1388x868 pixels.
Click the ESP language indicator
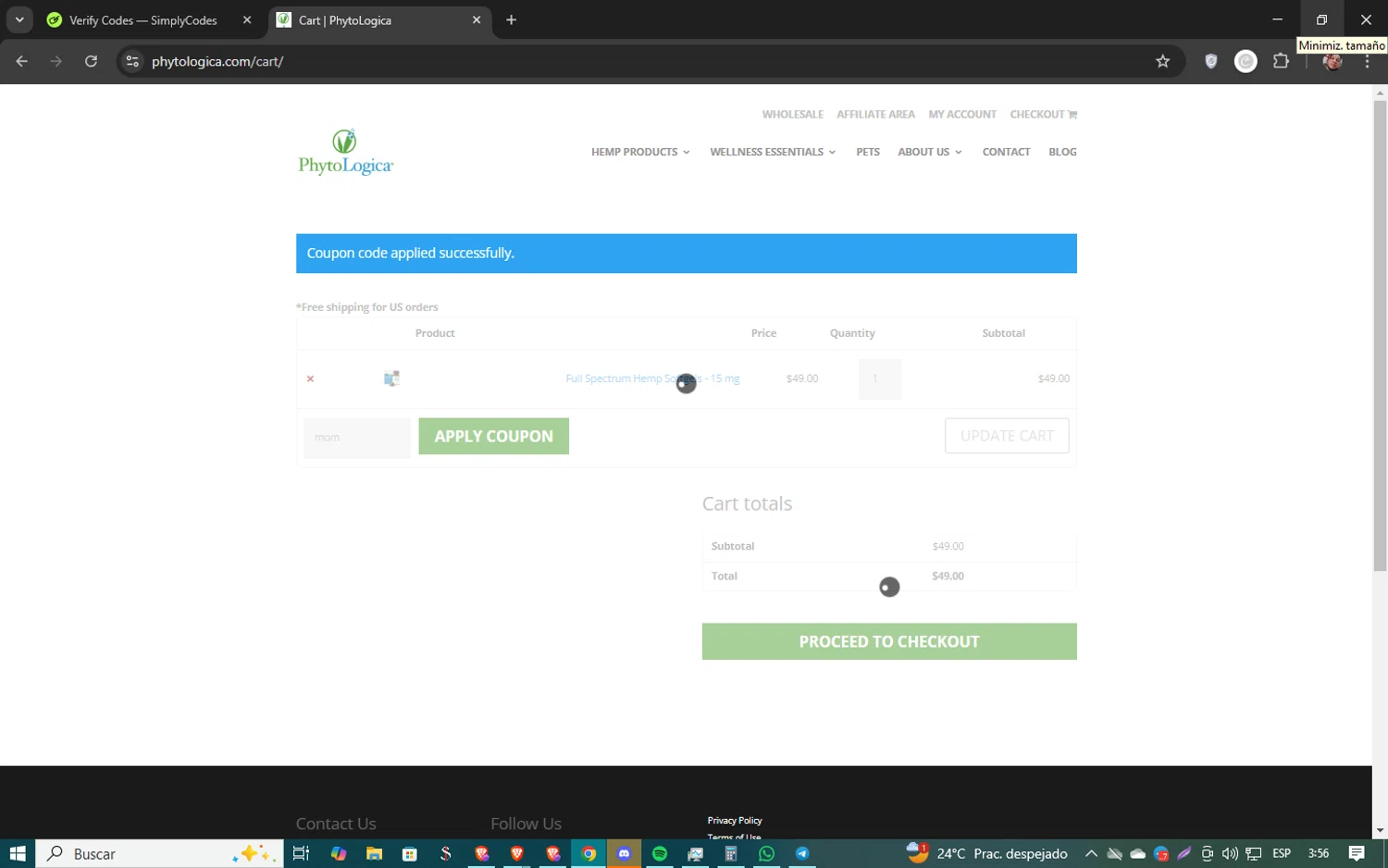click(1282, 853)
